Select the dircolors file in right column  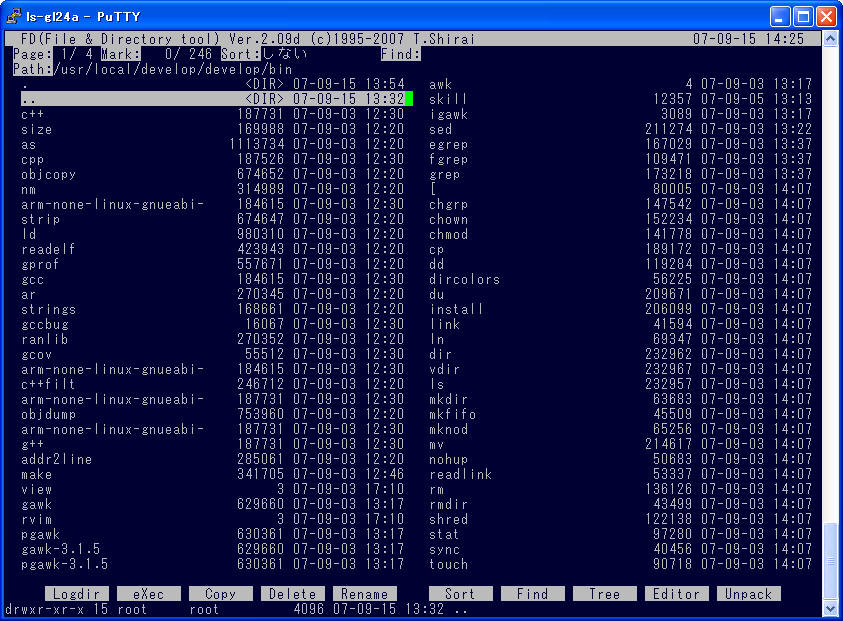[x=463, y=279]
